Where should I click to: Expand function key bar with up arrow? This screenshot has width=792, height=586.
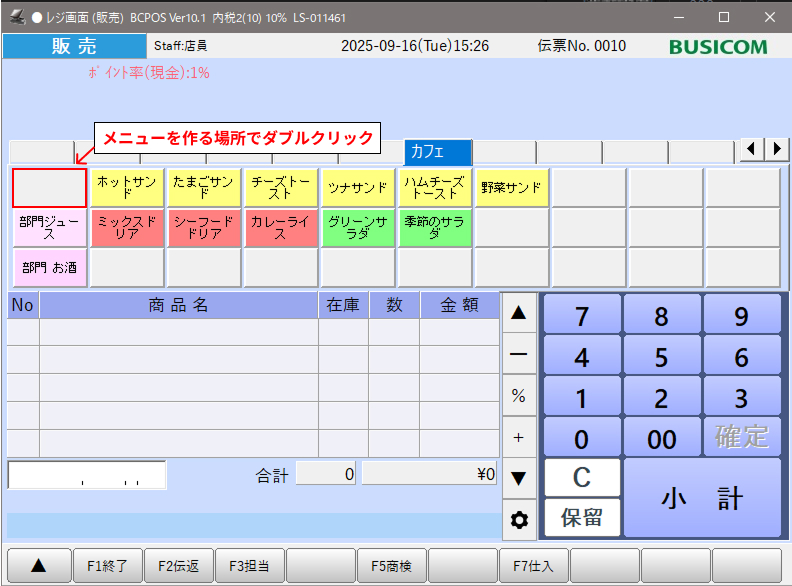pyautogui.click(x=38, y=566)
